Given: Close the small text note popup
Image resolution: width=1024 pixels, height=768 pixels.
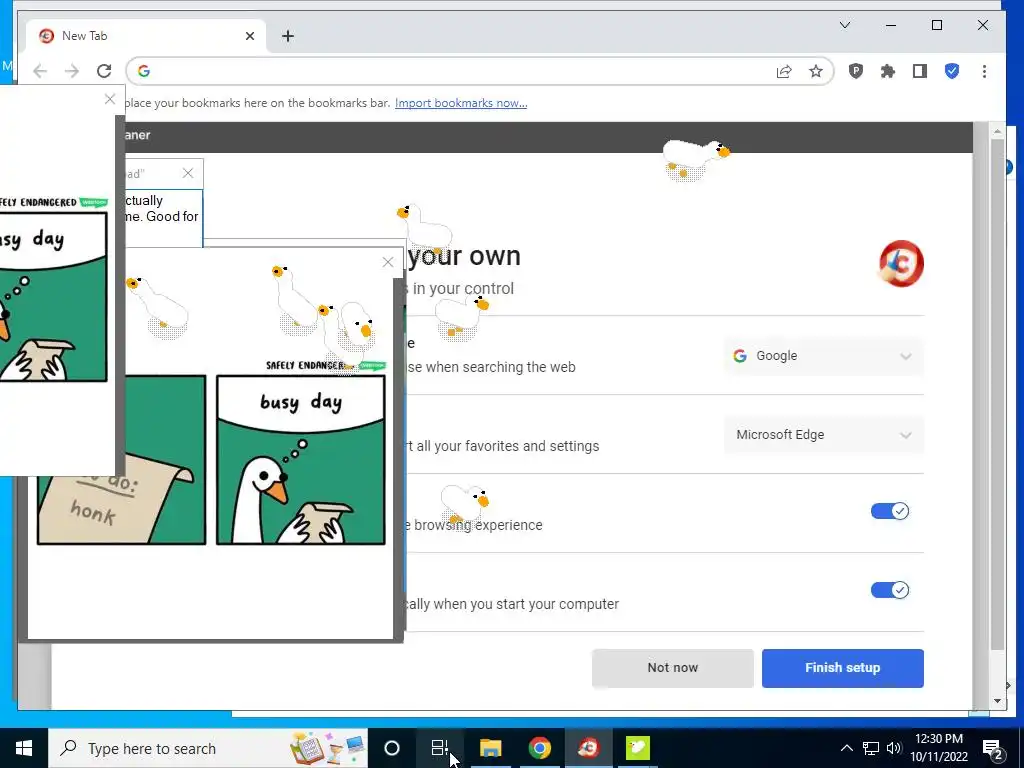Looking at the screenshot, I should point(188,173).
